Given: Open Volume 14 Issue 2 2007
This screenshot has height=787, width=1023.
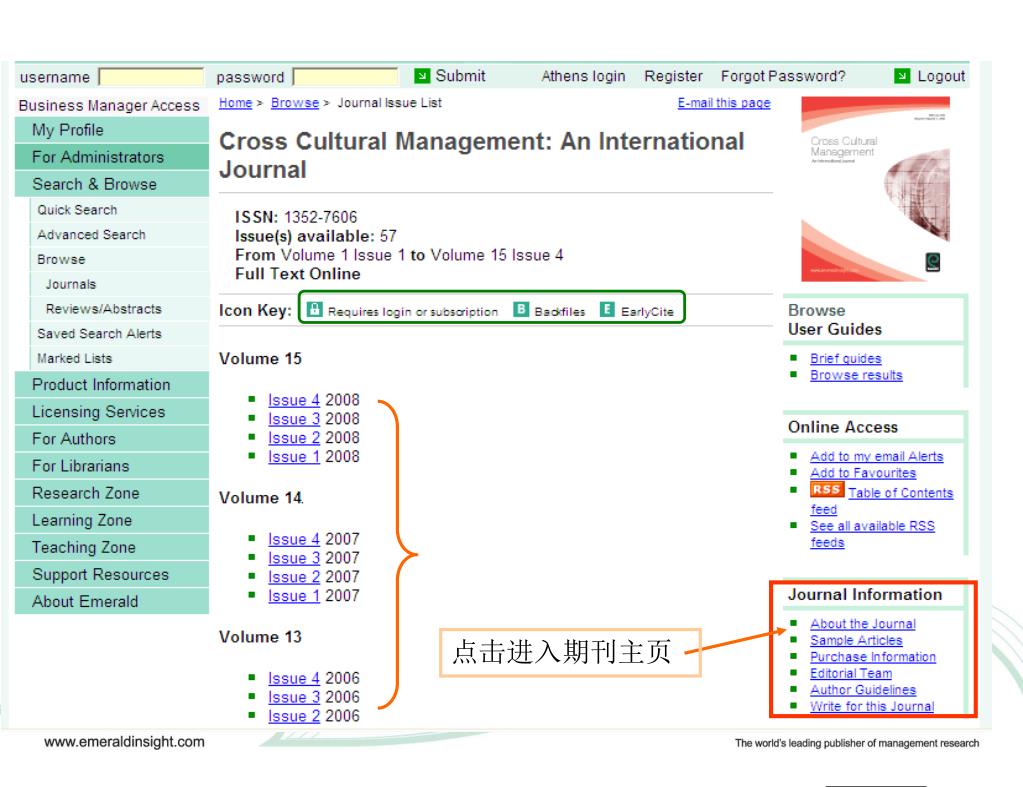Looking at the screenshot, I should [x=294, y=577].
